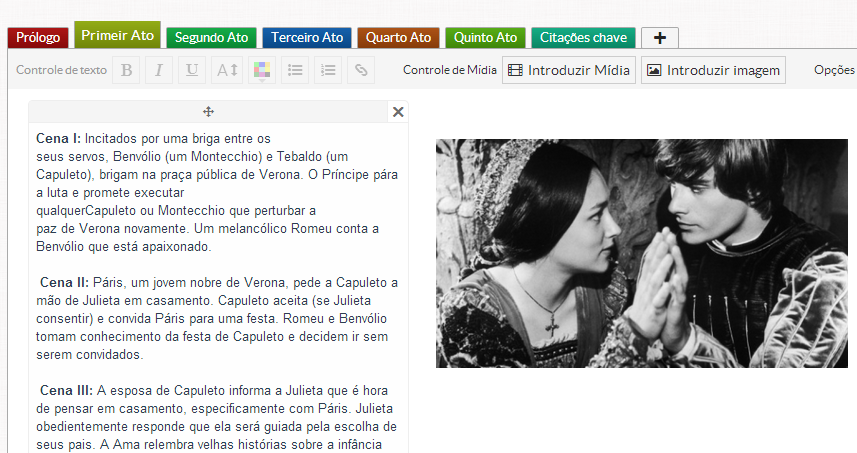The image size is (857, 453).
Task: Click the Introduzir imagem button
Action: 713,70
